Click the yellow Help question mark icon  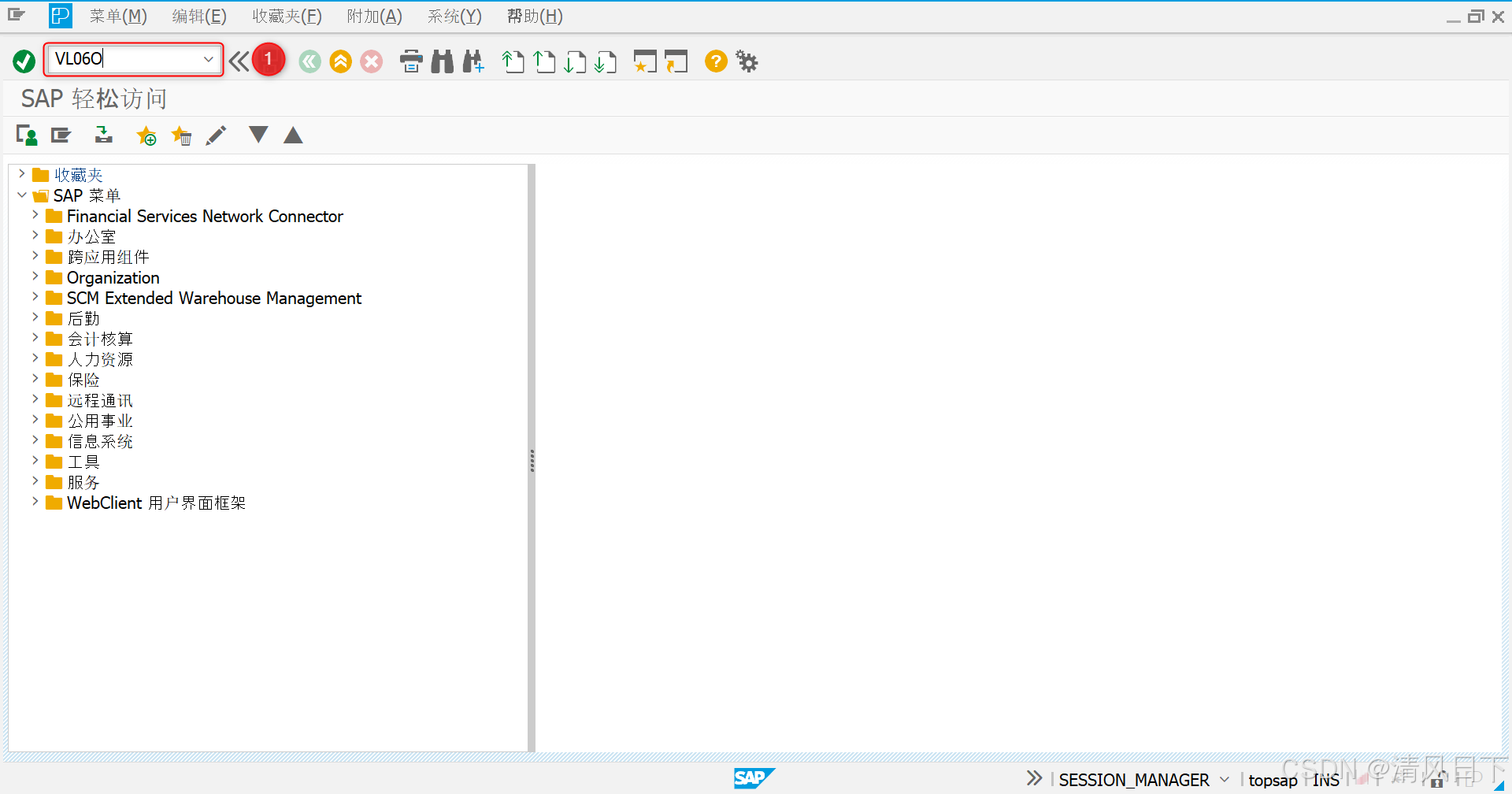(716, 61)
